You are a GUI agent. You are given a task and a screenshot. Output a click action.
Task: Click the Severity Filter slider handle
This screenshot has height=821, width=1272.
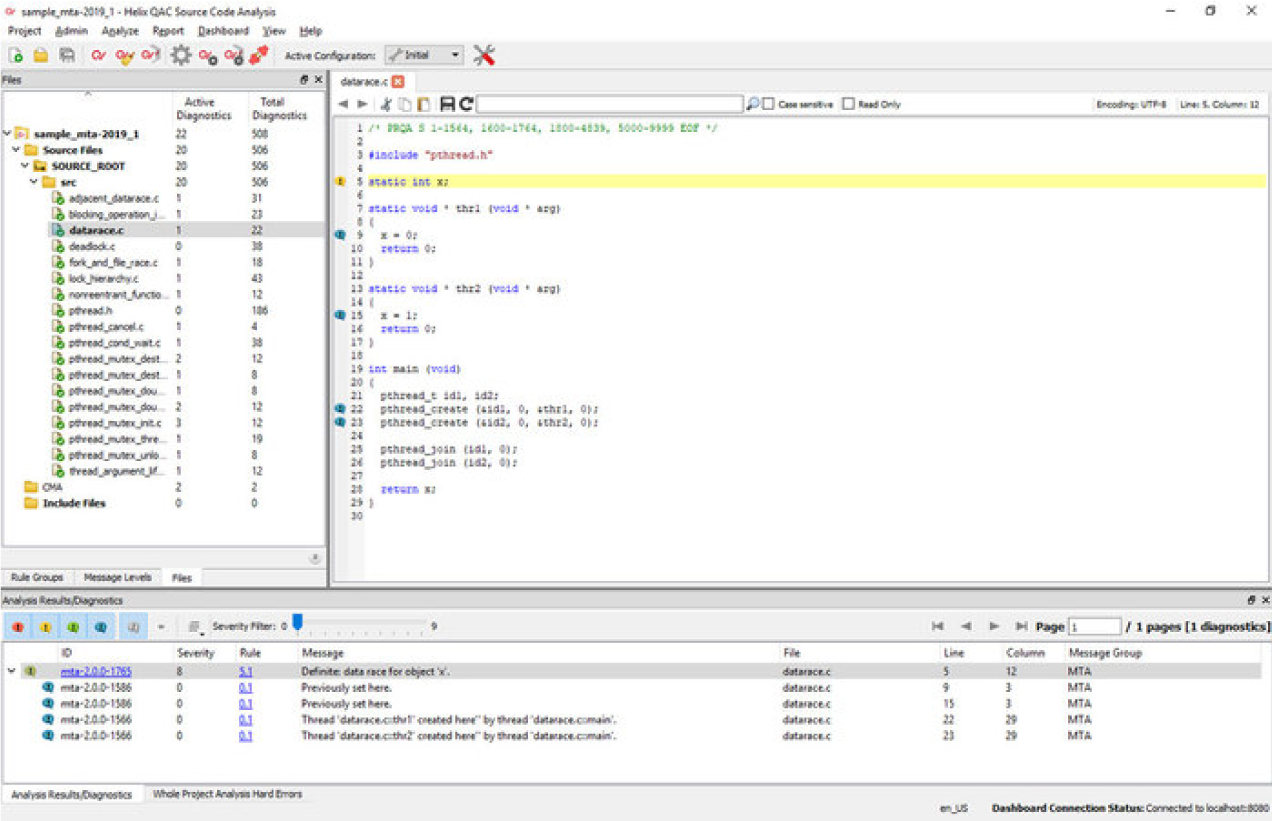(297, 623)
